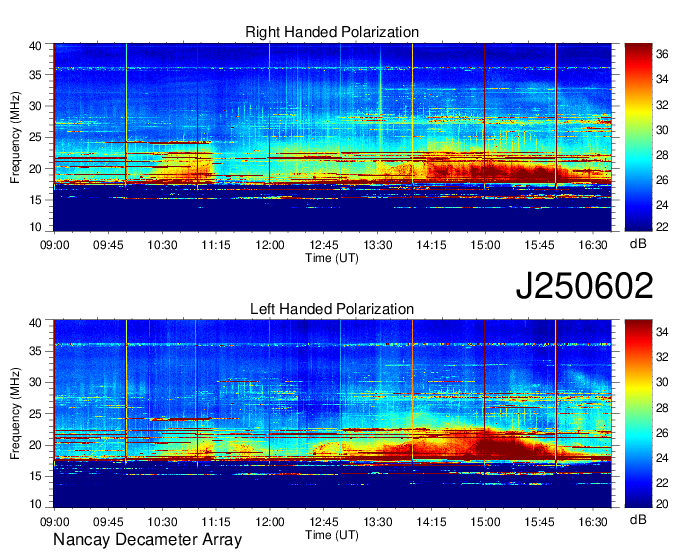This screenshot has width=680, height=552.
Task: Click the 16:30 tick on lower time axis
Action: pos(593,522)
